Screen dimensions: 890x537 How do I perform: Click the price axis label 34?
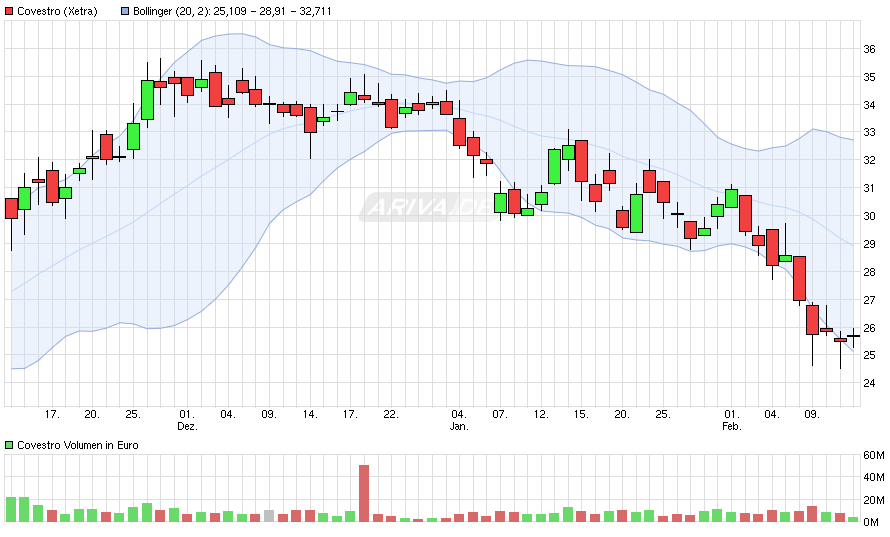tap(869, 105)
